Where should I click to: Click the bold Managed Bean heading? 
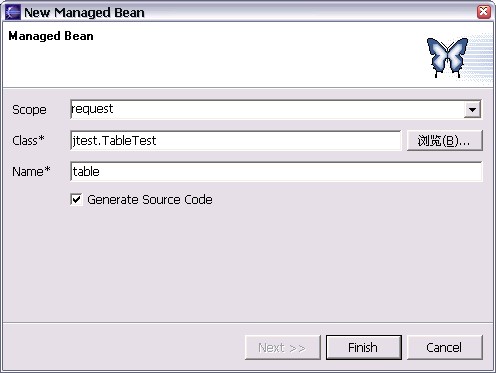(x=51, y=36)
